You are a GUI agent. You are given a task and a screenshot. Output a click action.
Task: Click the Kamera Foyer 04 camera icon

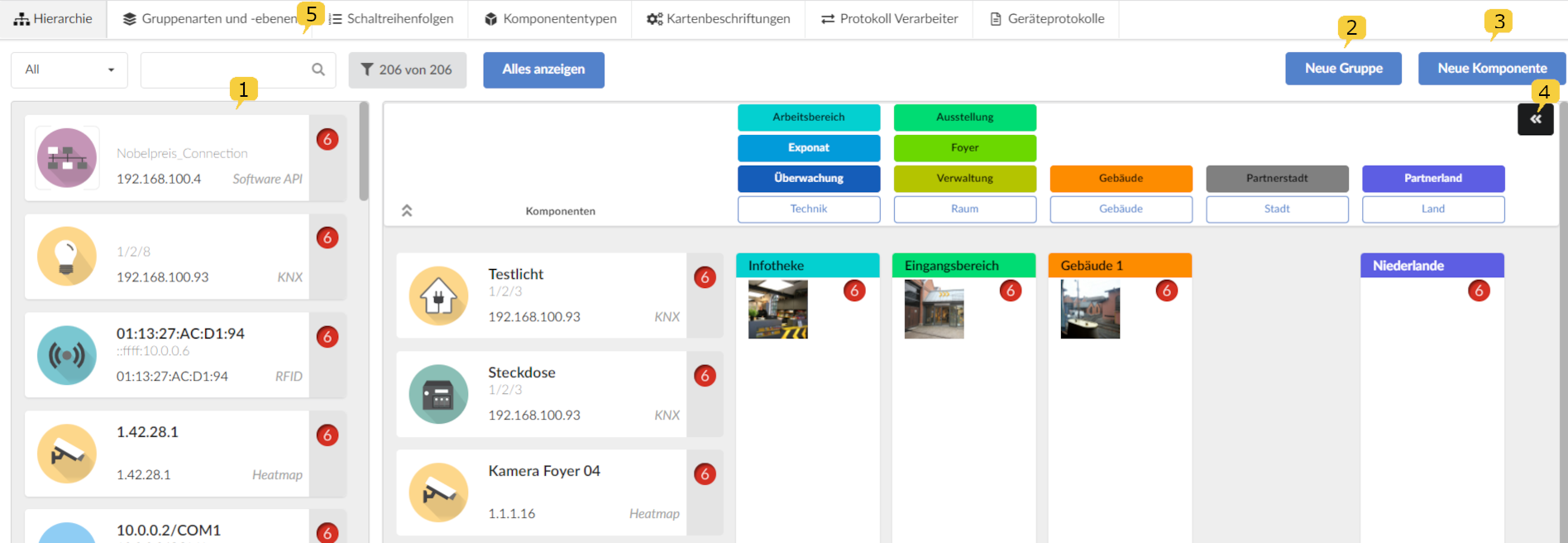pyautogui.click(x=438, y=493)
